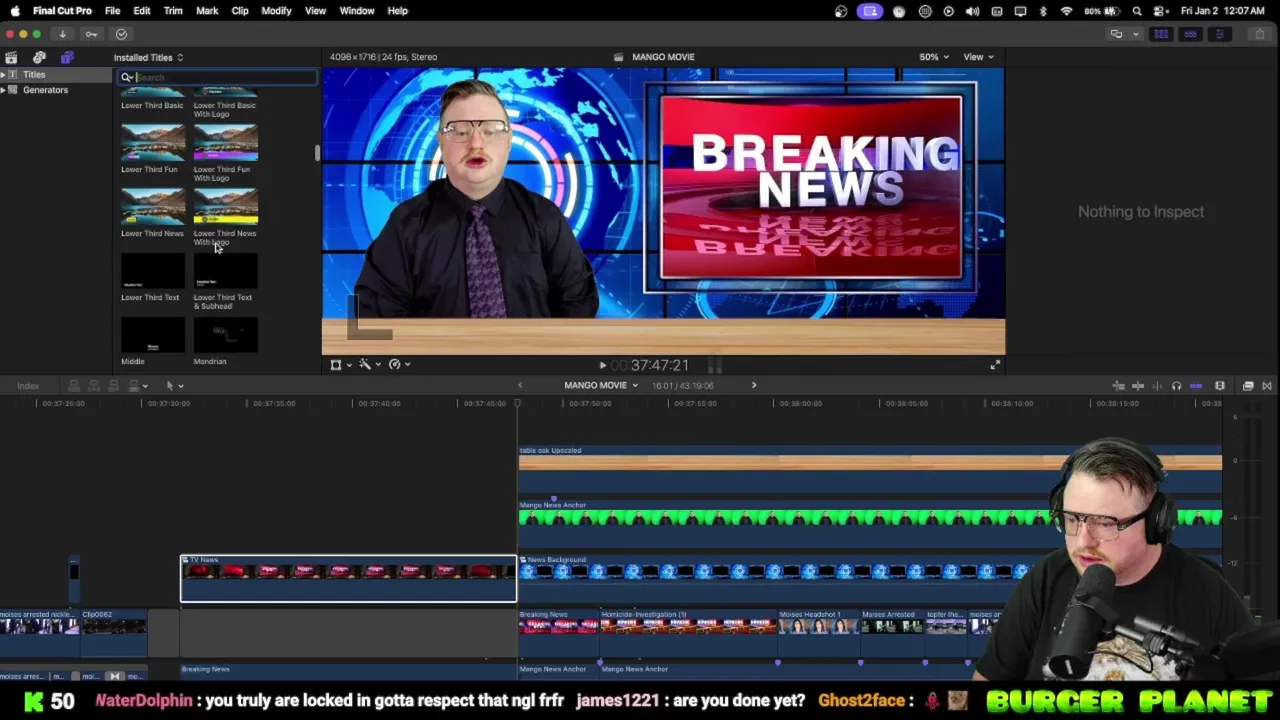The image size is (1280, 720).
Task: Toggle skimming in the timeline toolbar
Action: [1138, 386]
